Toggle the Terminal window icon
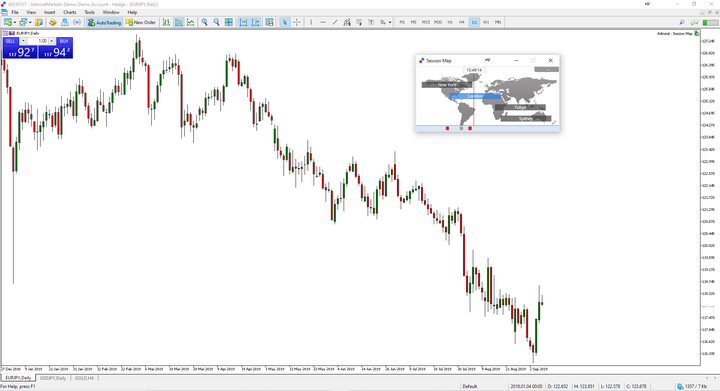The image size is (720, 391). 77,22
